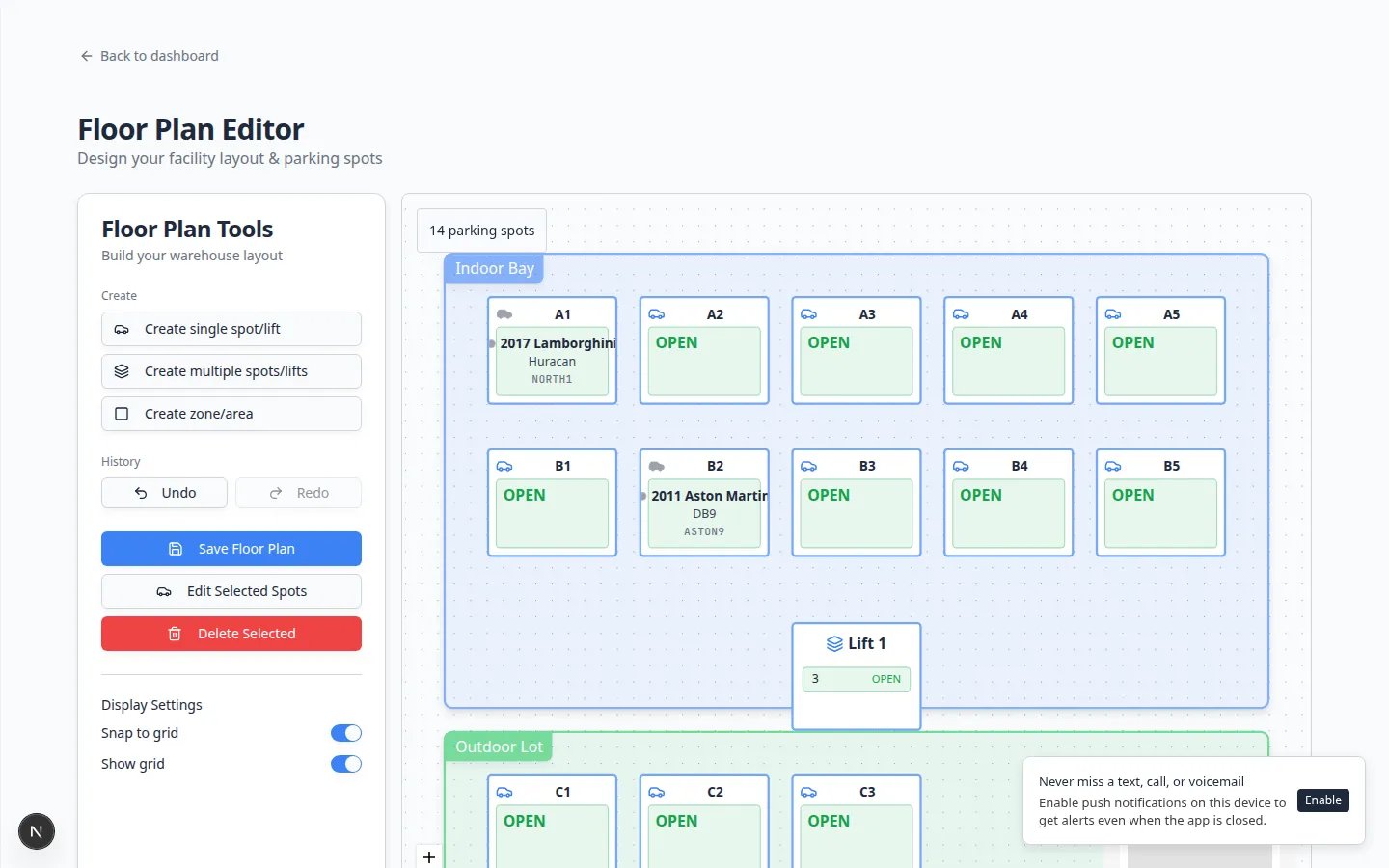Toggle the Snap to grid switch
The height and width of the screenshot is (868, 1389).
(346, 733)
